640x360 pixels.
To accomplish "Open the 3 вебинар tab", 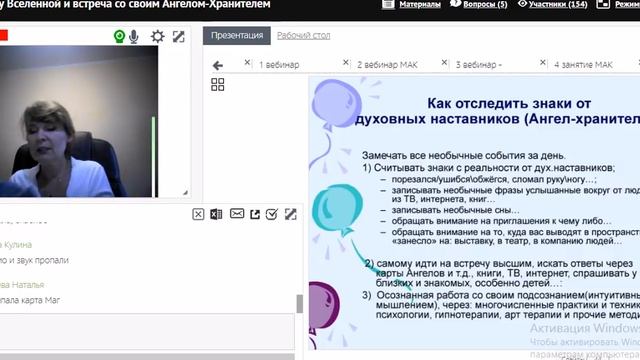I will click(479, 64).
